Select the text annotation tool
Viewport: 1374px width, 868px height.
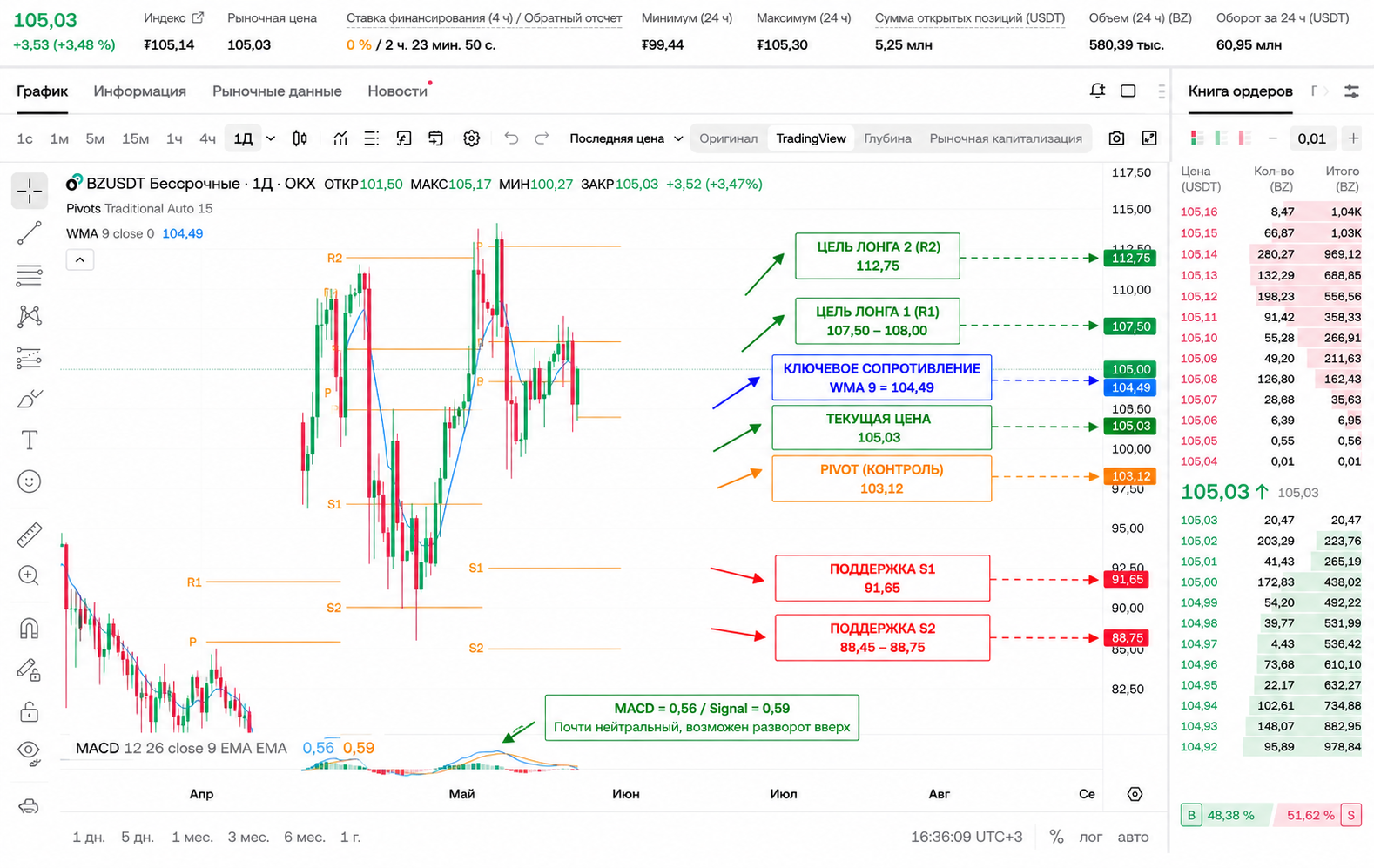30,441
